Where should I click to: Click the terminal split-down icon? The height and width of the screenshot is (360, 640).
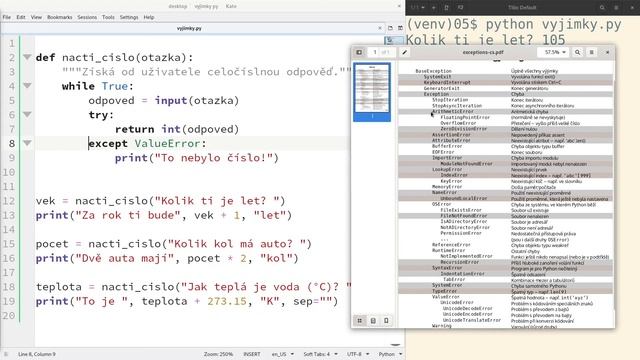tap(446, 7)
